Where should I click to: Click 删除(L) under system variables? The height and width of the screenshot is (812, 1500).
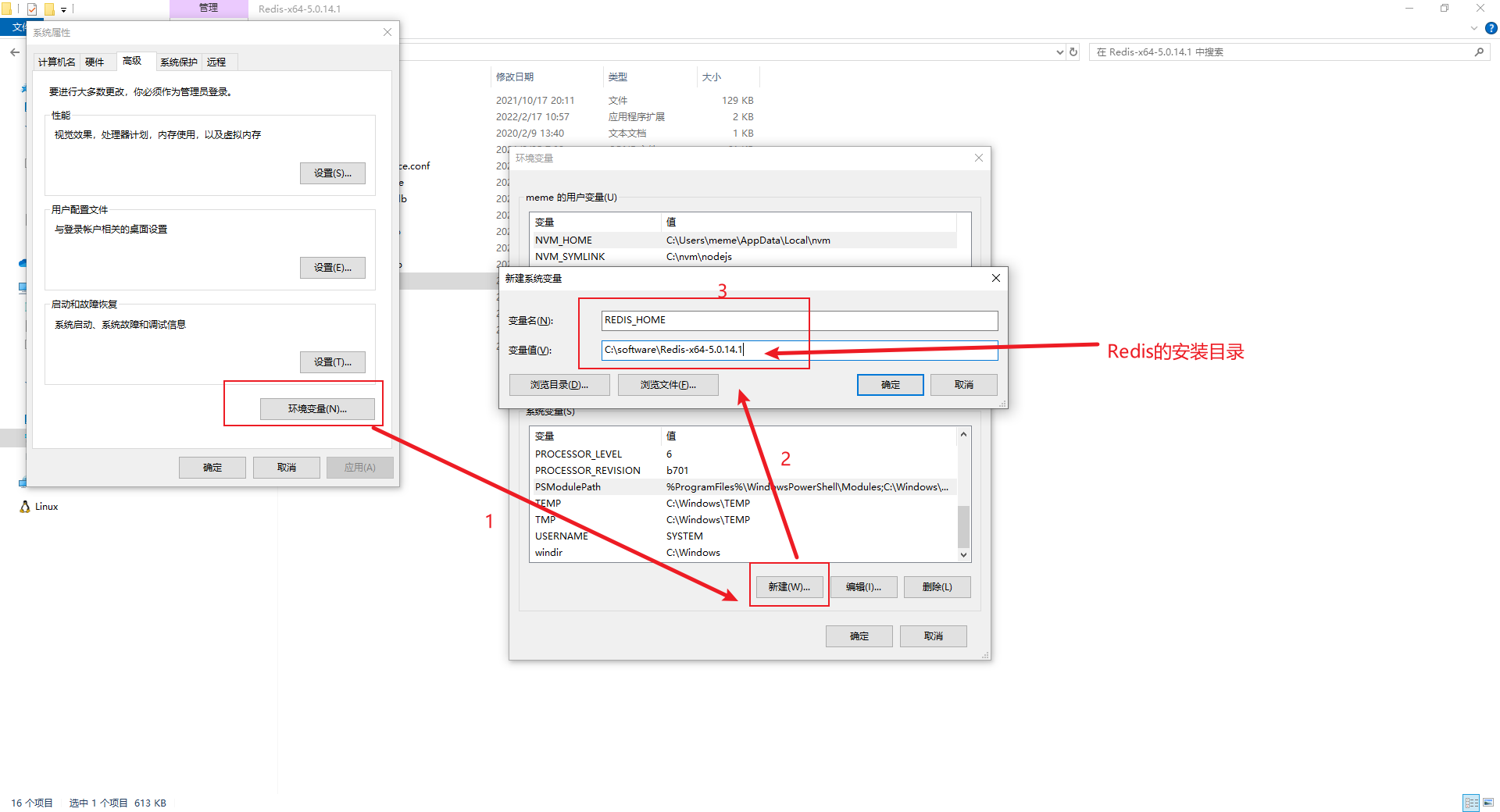937,587
